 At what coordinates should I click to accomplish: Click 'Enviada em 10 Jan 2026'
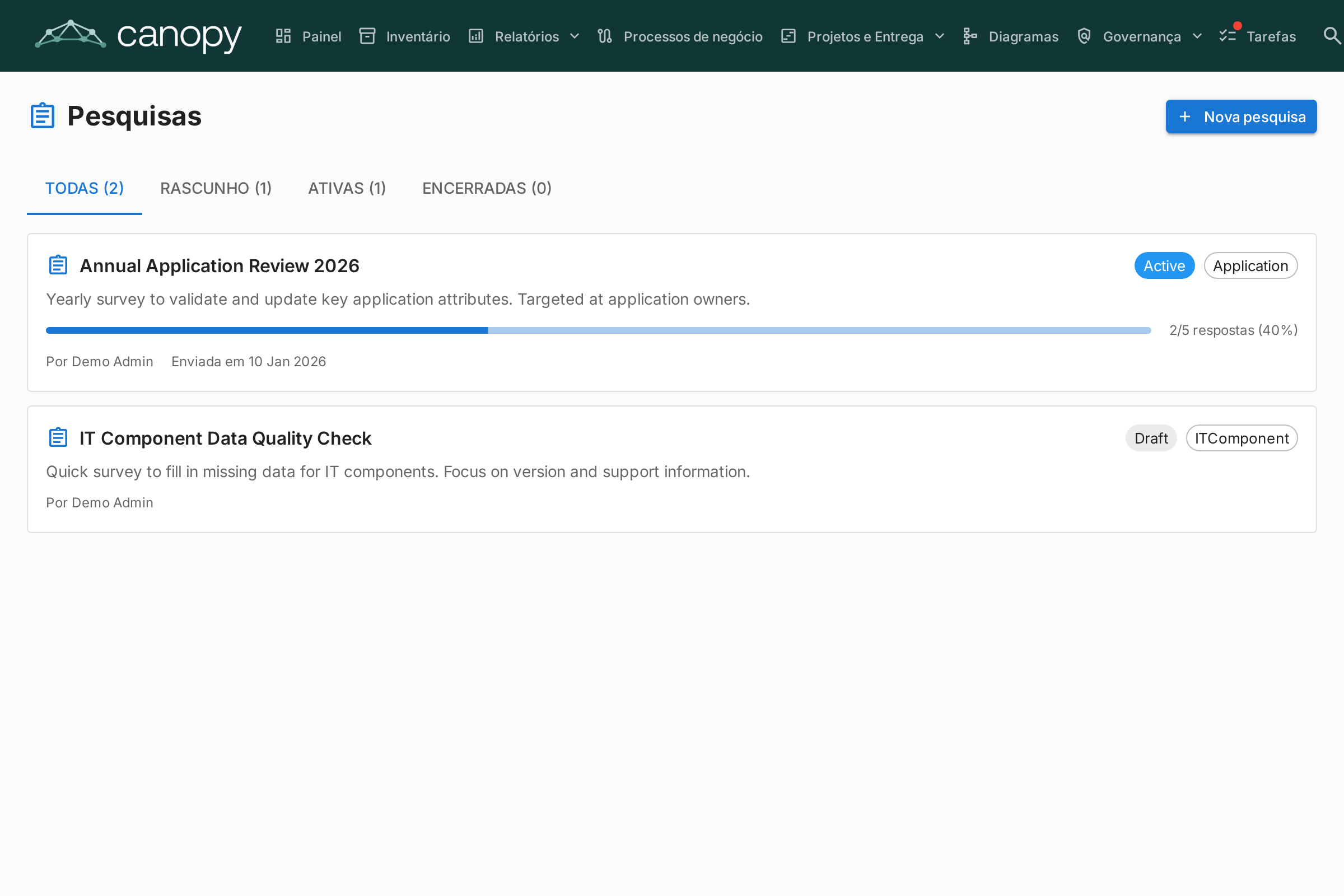249,362
